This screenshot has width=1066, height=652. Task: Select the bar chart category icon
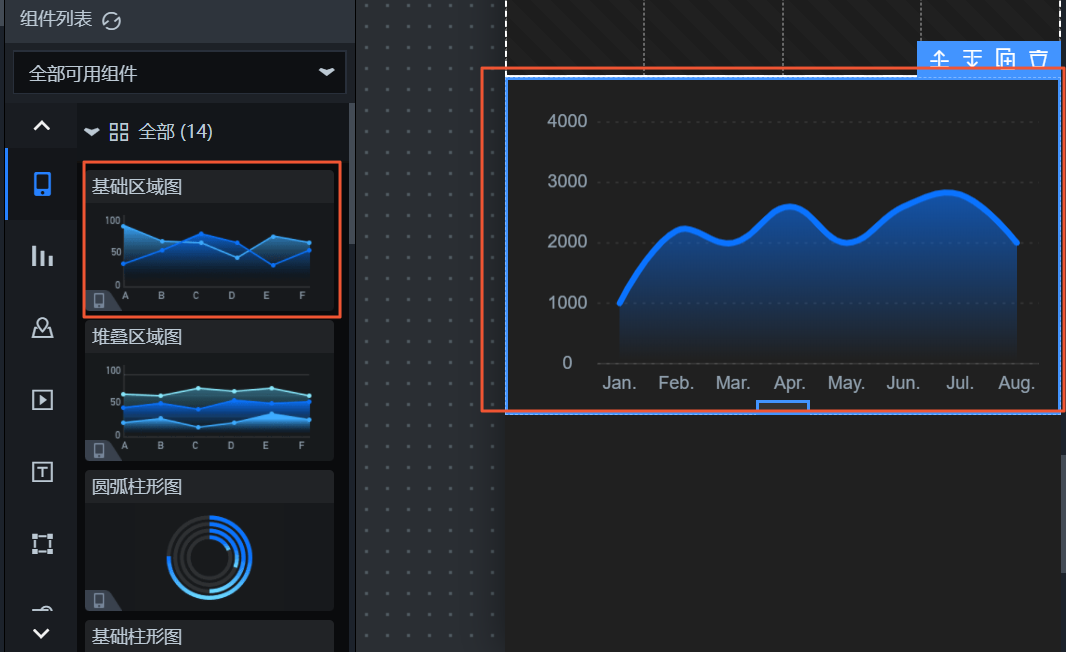(x=42, y=256)
